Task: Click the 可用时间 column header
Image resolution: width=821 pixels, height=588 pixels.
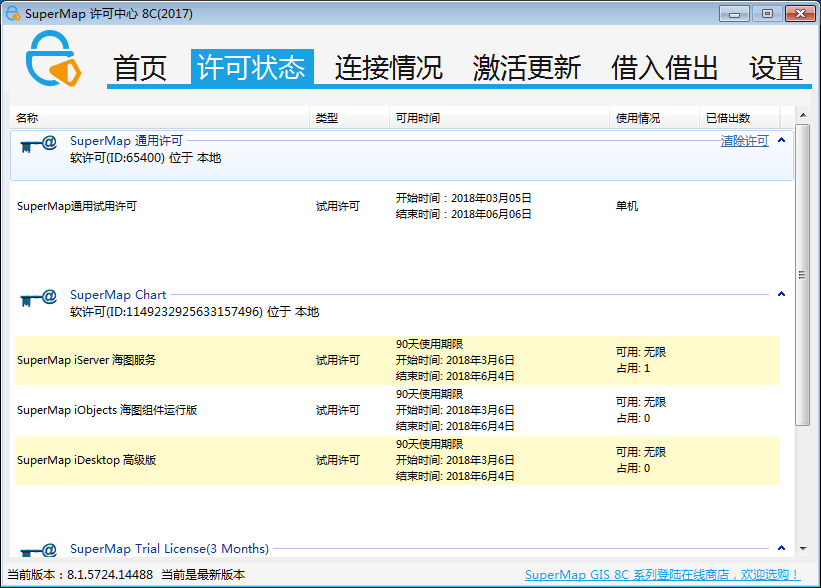Action: 500,118
